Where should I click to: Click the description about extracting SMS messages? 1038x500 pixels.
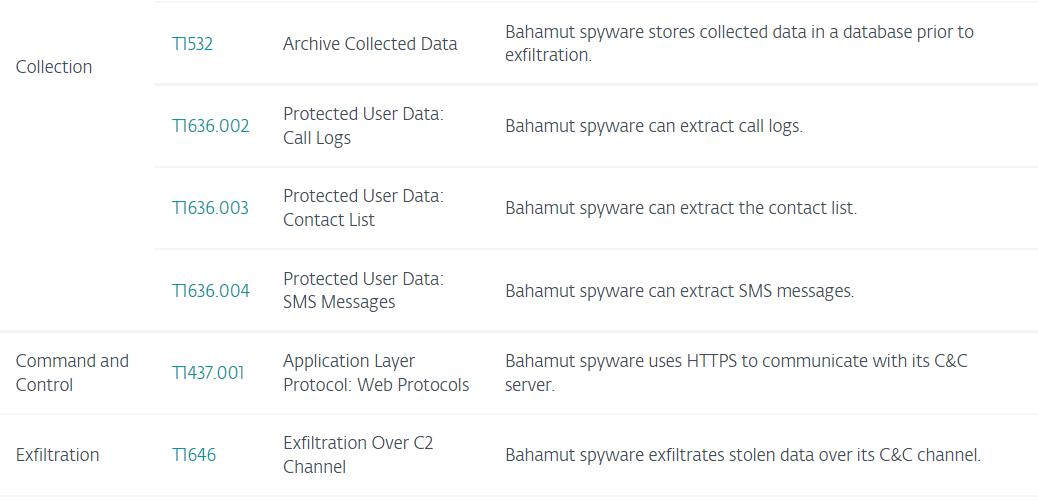pos(679,291)
